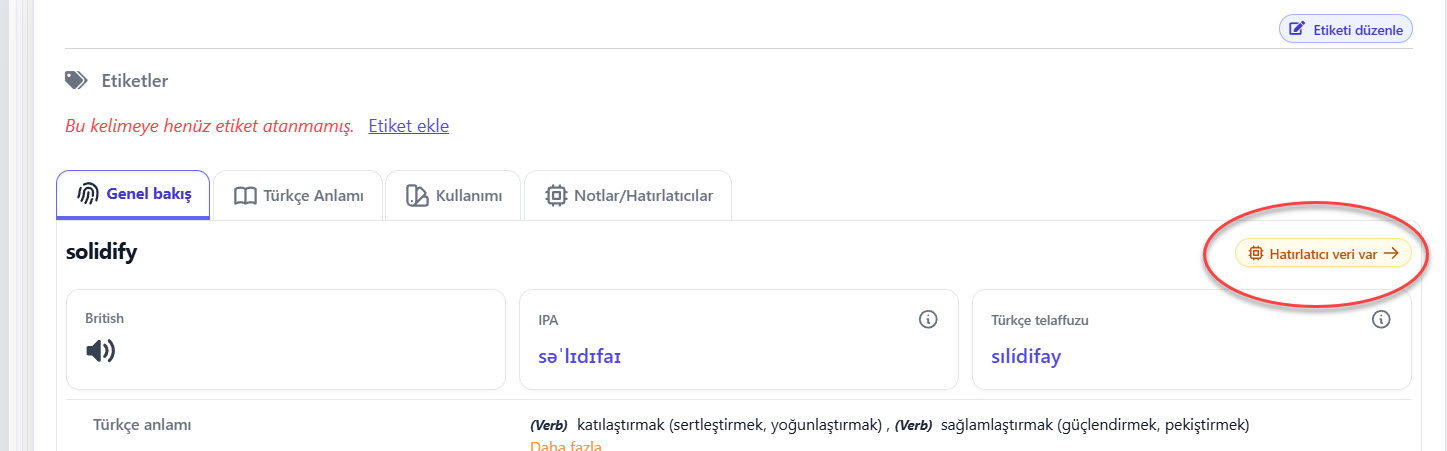Click the British label in the audio card
Viewport: 1447px width, 451px height.
pyautogui.click(x=105, y=318)
